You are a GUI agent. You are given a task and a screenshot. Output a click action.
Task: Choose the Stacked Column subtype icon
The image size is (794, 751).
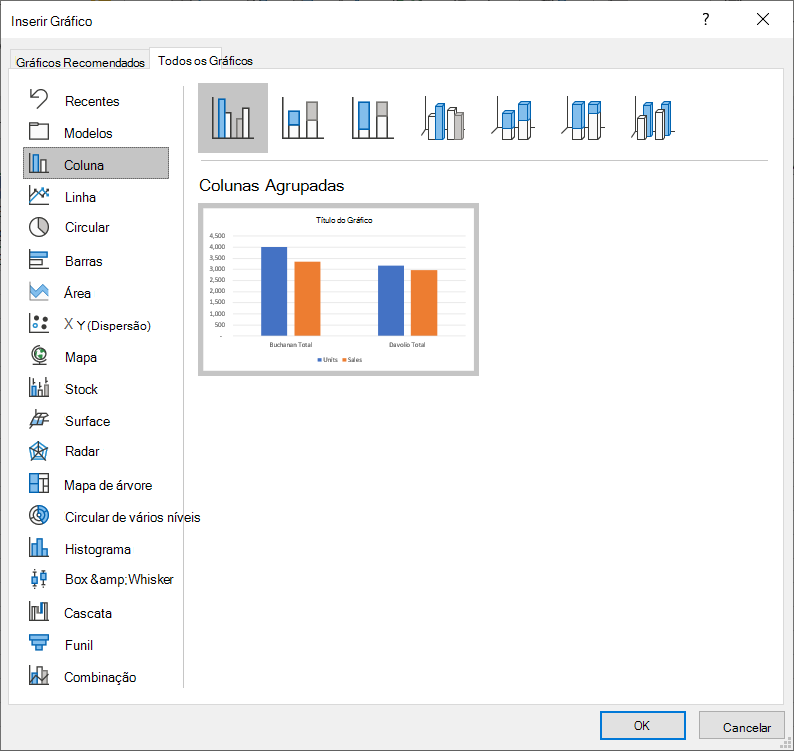point(303,118)
